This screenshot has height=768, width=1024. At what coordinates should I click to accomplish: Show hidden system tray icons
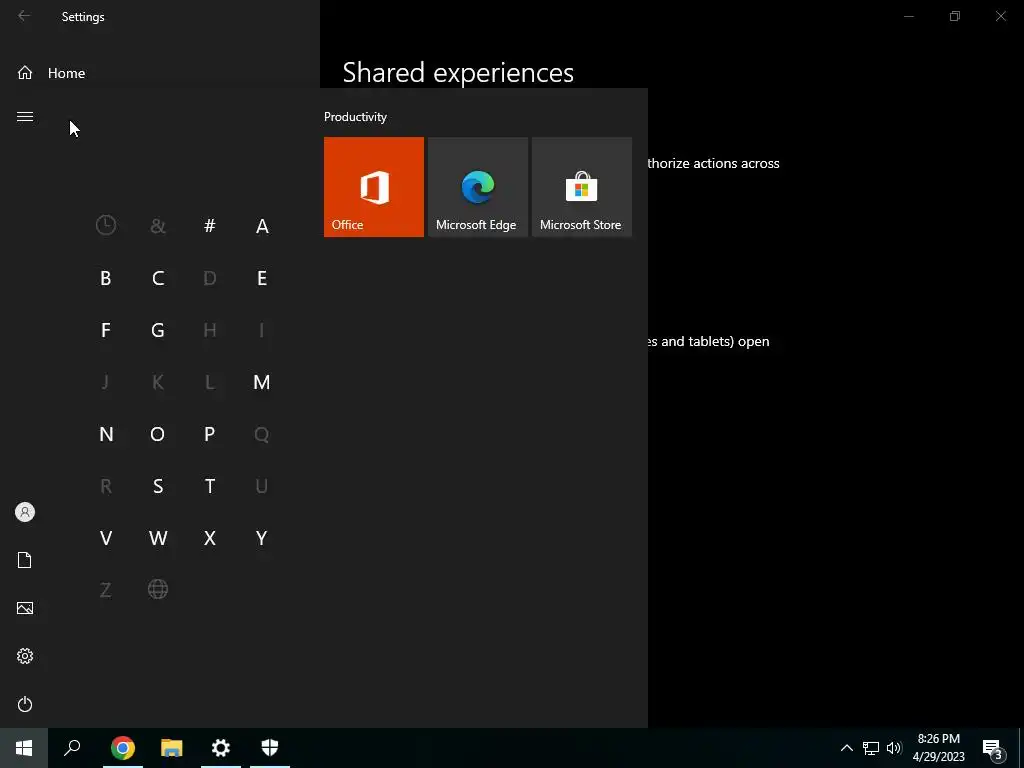tap(846, 748)
